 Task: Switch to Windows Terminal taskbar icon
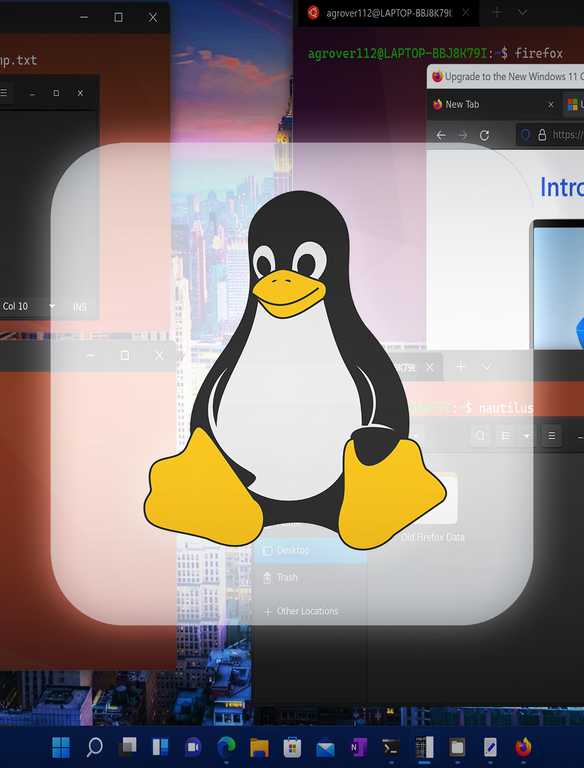pos(390,748)
